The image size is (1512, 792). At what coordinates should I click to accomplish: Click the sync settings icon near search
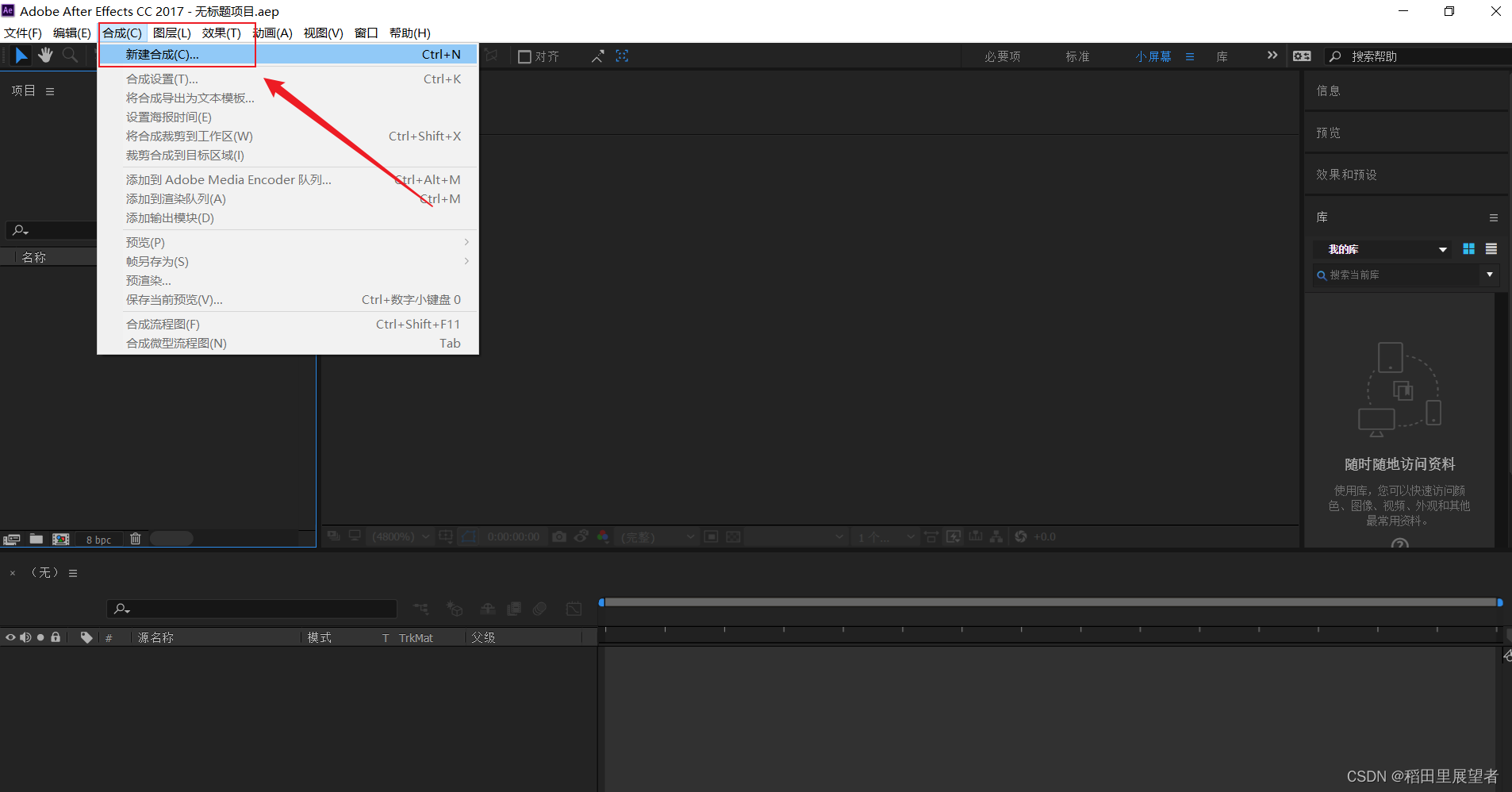click(1302, 56)
